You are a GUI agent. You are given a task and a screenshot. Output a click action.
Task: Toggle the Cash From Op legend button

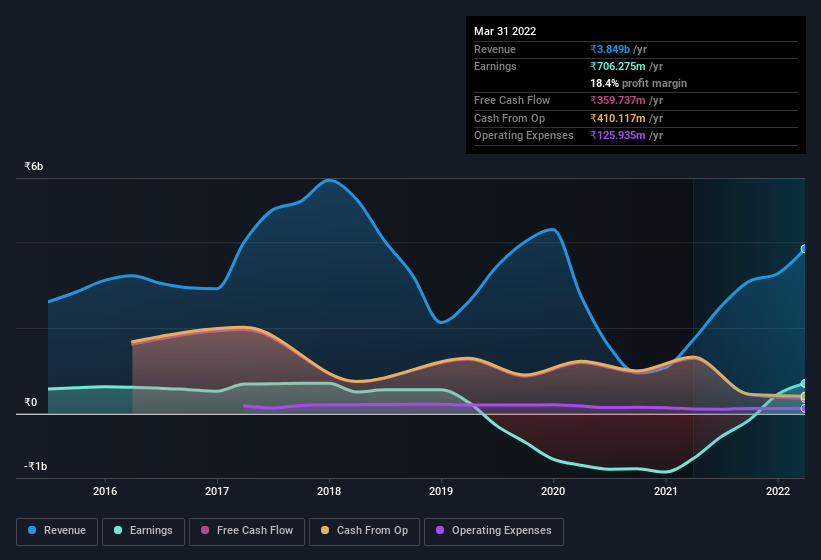[x=364, y=531]
